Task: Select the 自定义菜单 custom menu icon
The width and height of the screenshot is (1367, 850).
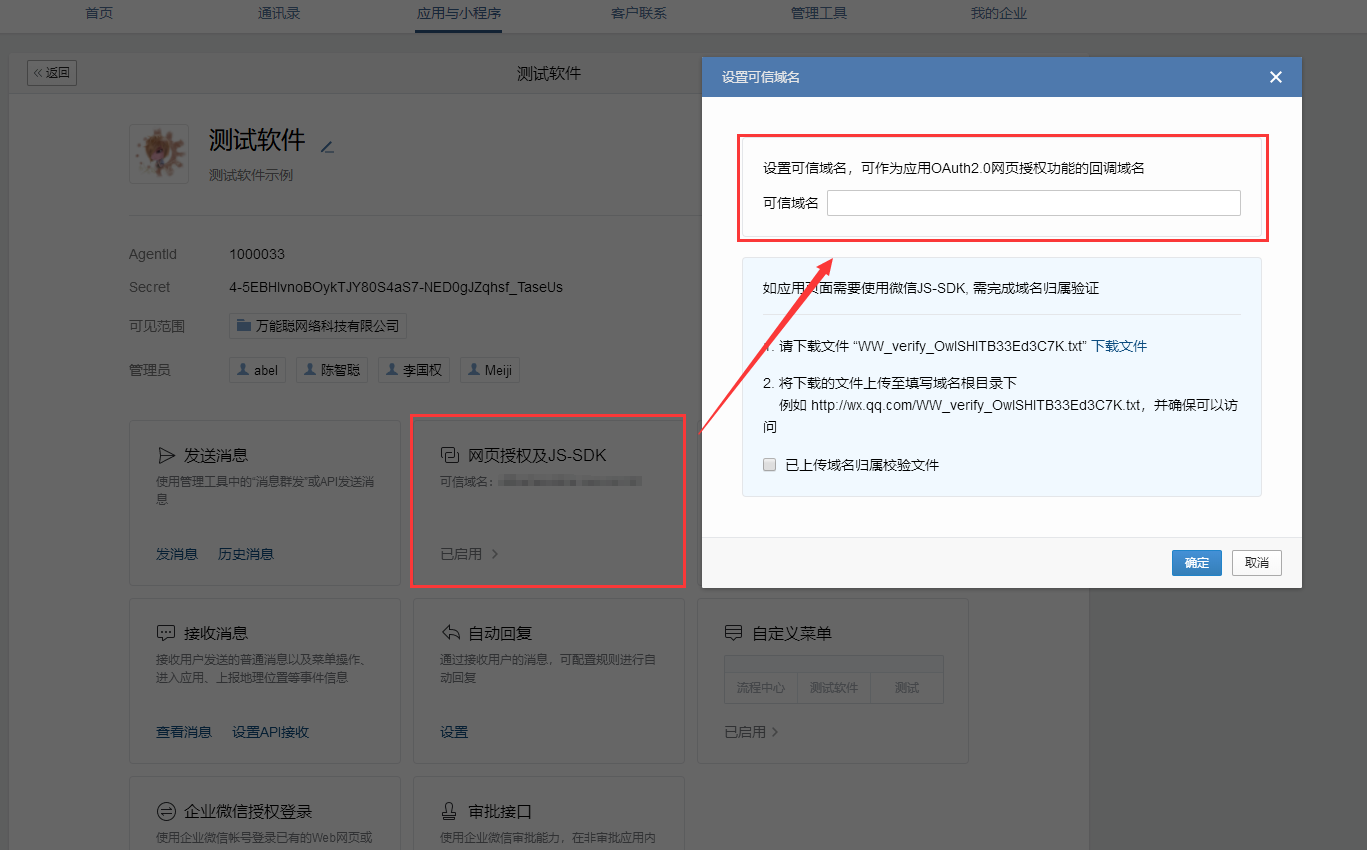Action: pos(735,633)
